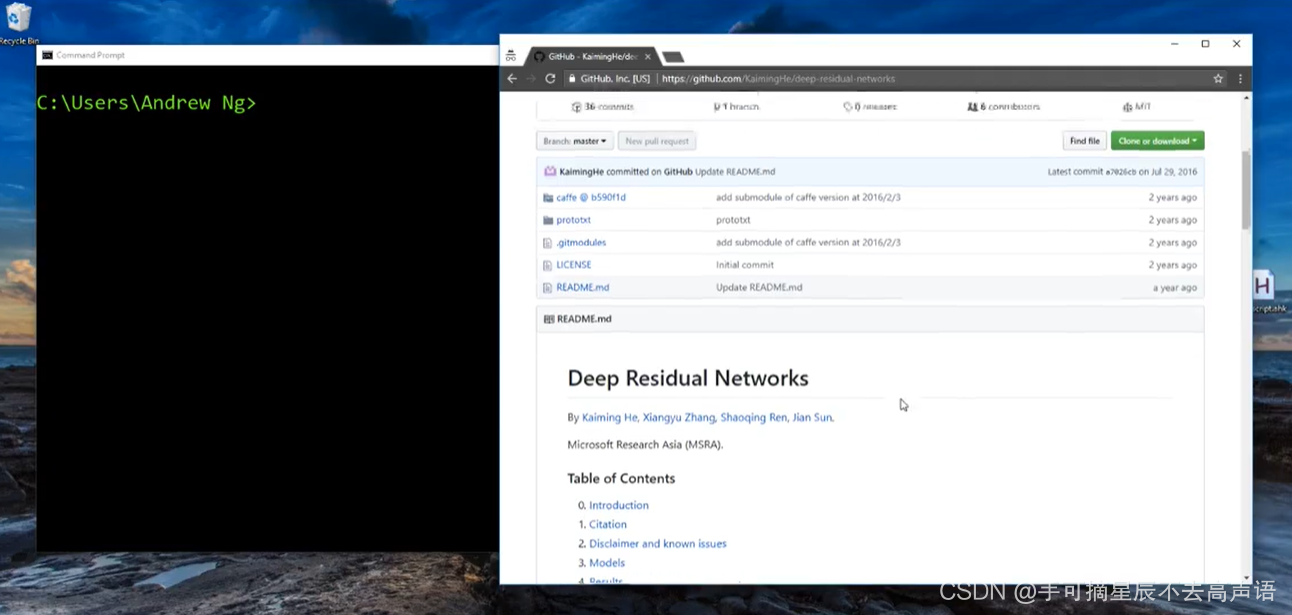Viewport: 1292px width, 615px height.
Task: Click the secure lock icon in address bar
Action: [572, 78]
